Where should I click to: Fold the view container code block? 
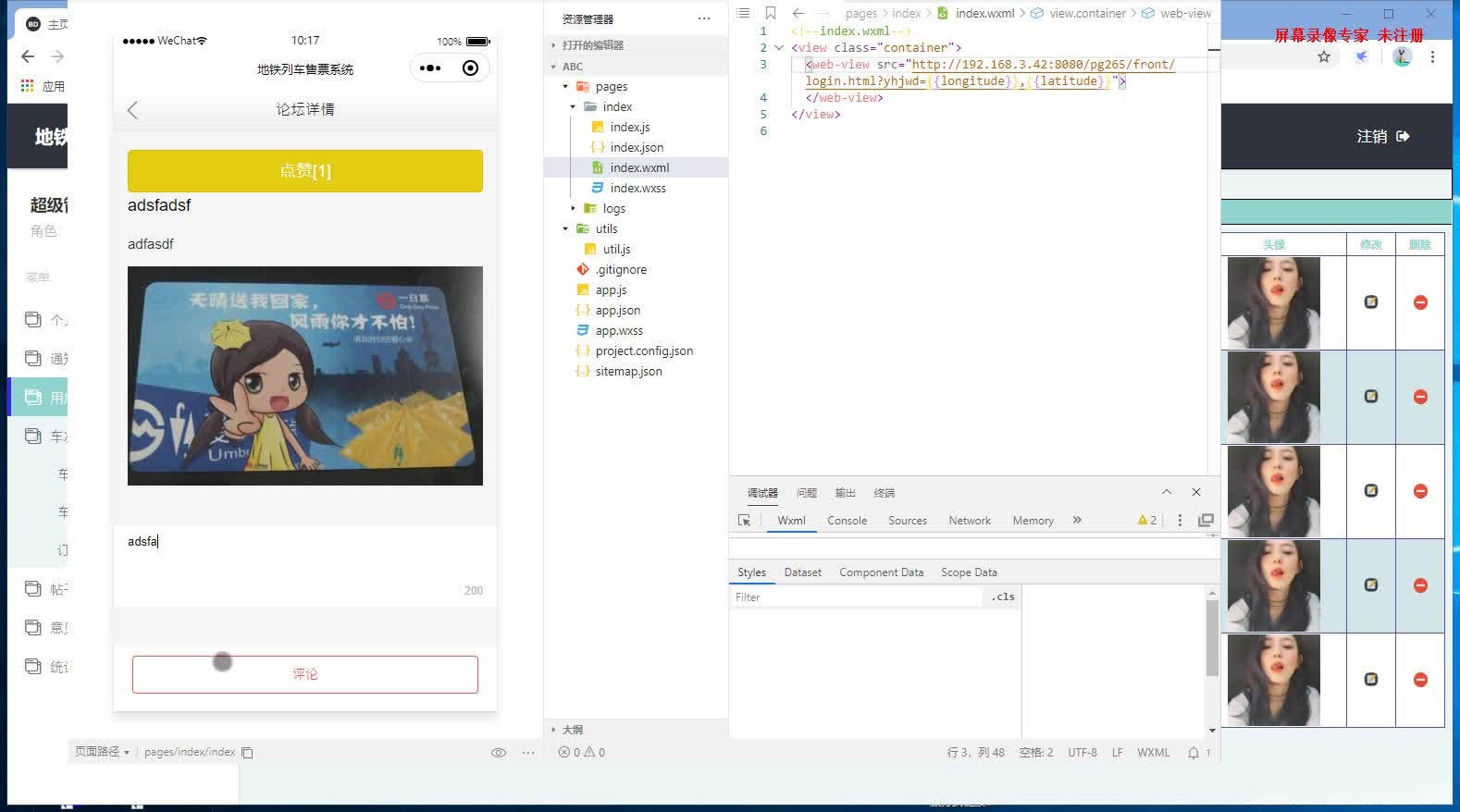(779, 48)
